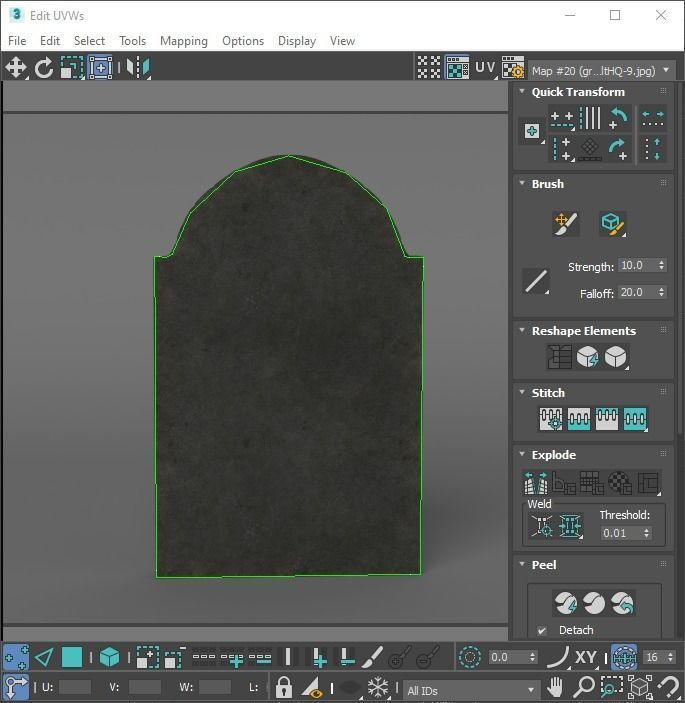Toggle show map checker background icon
This screenshot has width=685, height=703.
click(x=457, y=67)
